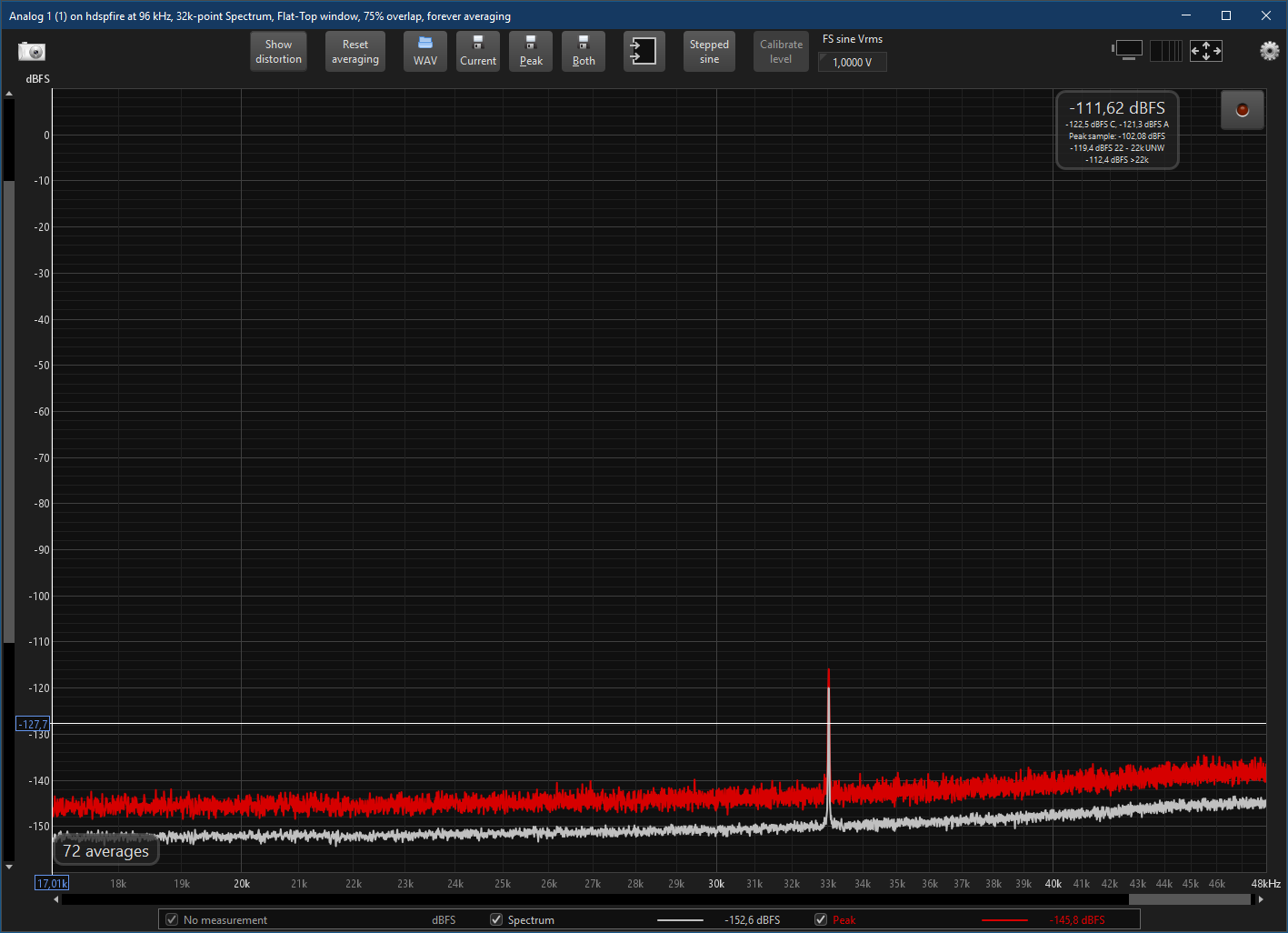This screenshot has height=933, width=1288.
Task: Click the left arrow of horizontal scrollbar
Action: 57,899
